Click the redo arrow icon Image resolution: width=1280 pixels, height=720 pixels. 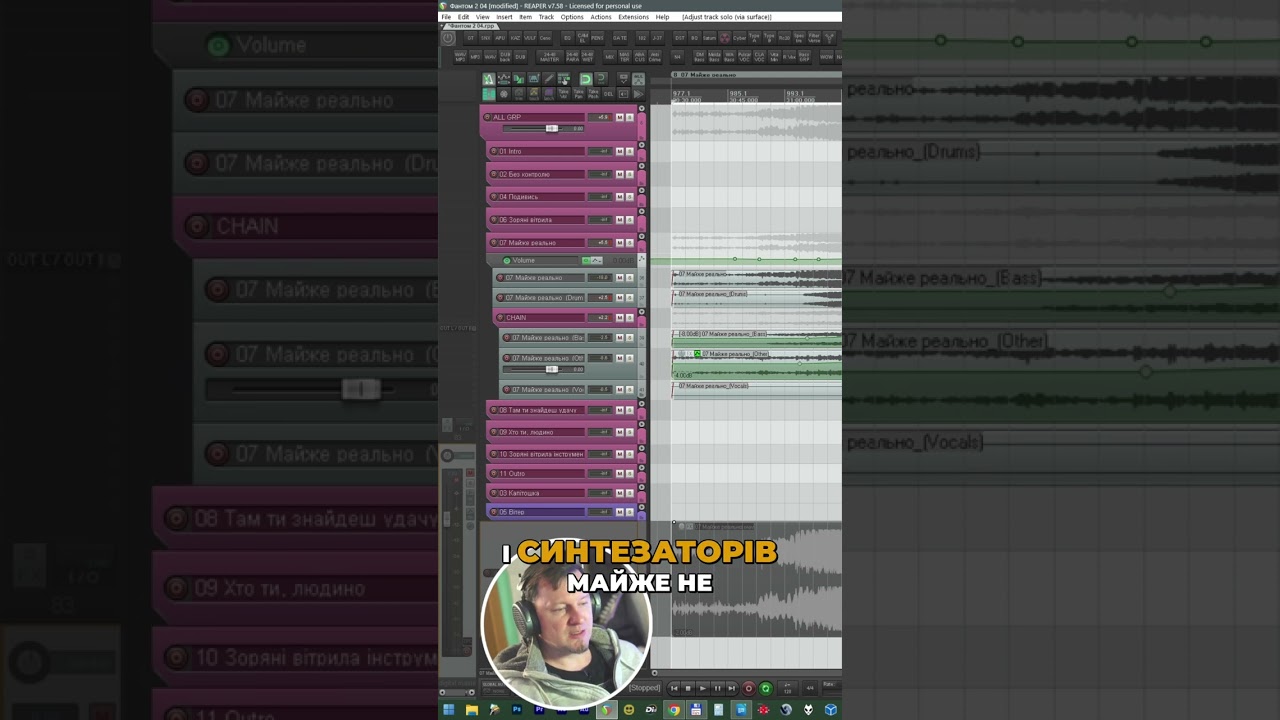[601, 79]
